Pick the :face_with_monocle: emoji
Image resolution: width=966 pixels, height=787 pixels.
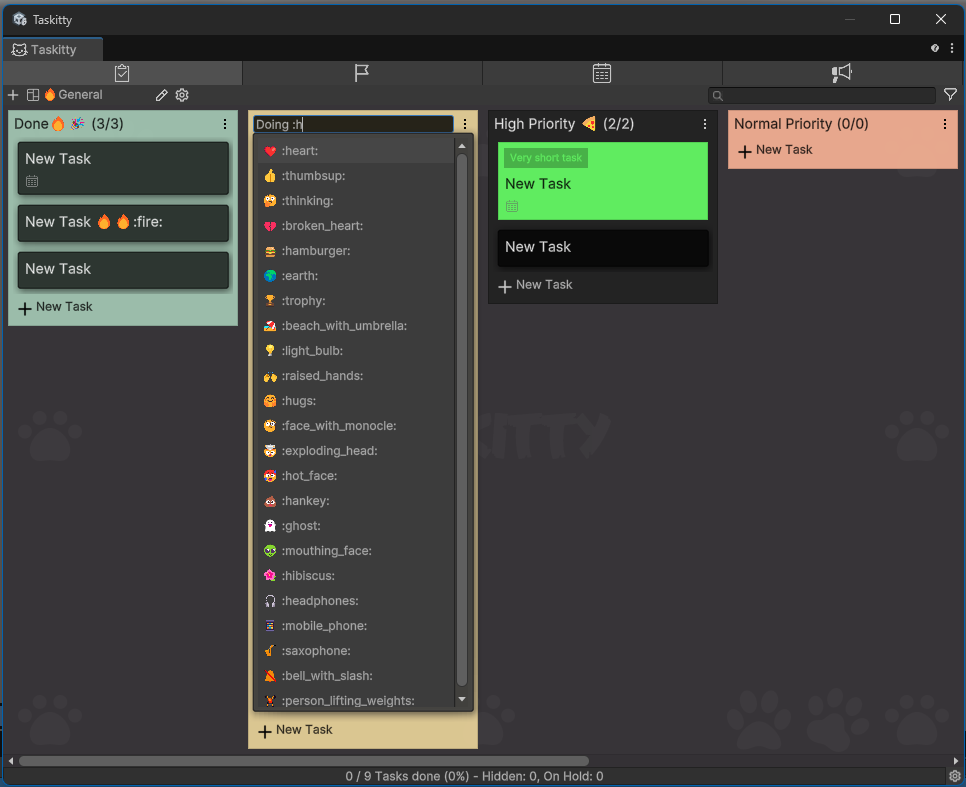pos(354,426)
